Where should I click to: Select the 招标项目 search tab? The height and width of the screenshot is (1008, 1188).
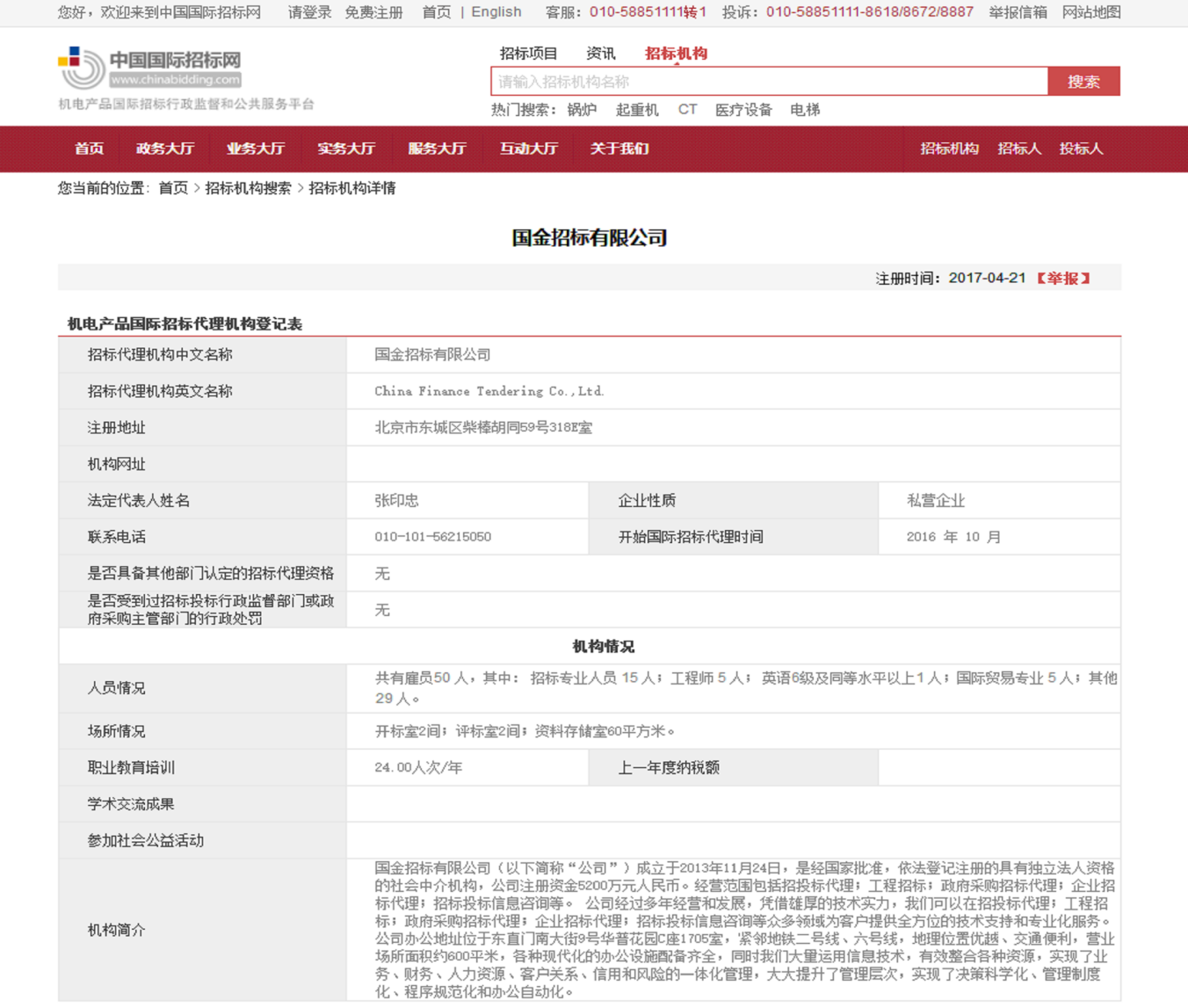(528, 54)
